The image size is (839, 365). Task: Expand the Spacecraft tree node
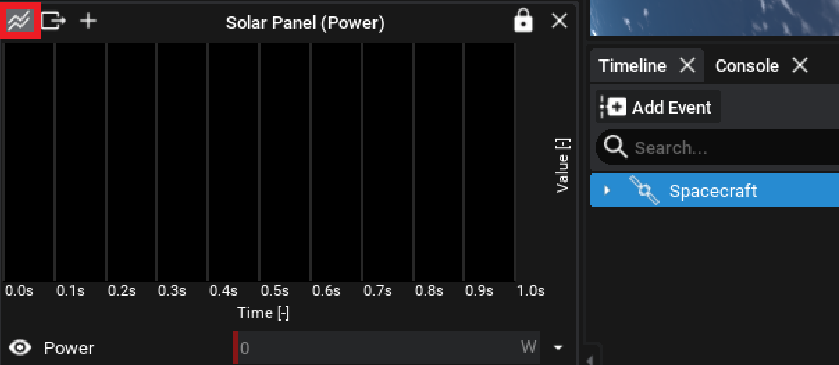click(x=606, y=190)
